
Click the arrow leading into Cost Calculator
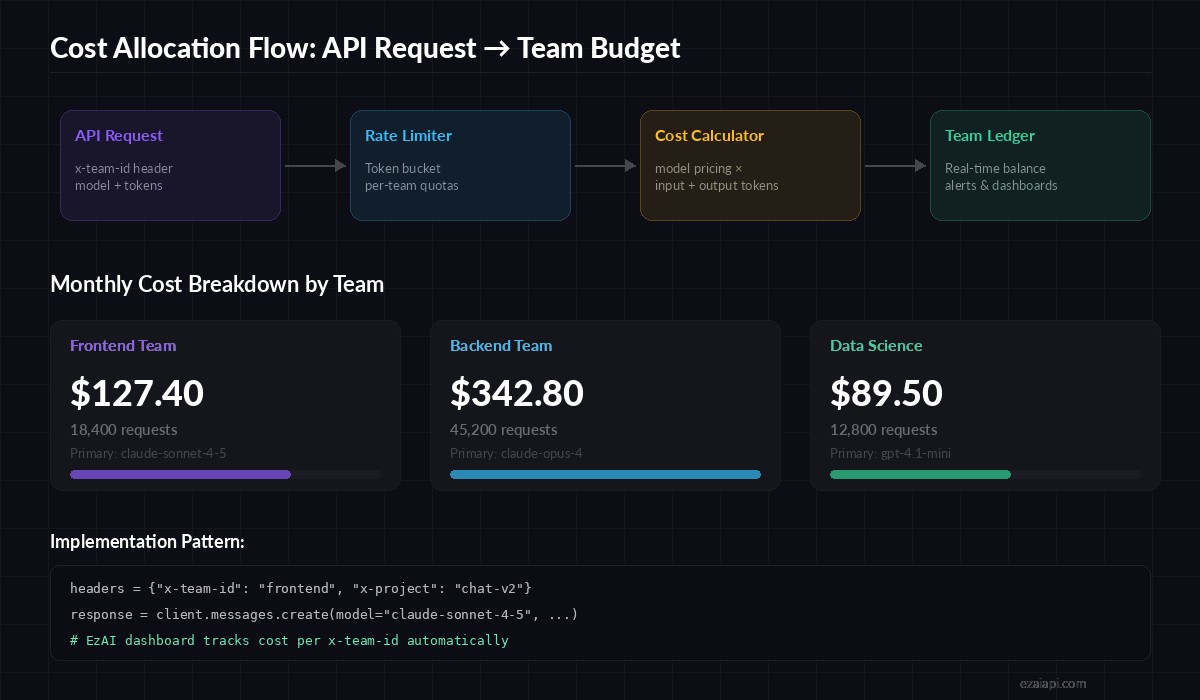pos(604,165)
